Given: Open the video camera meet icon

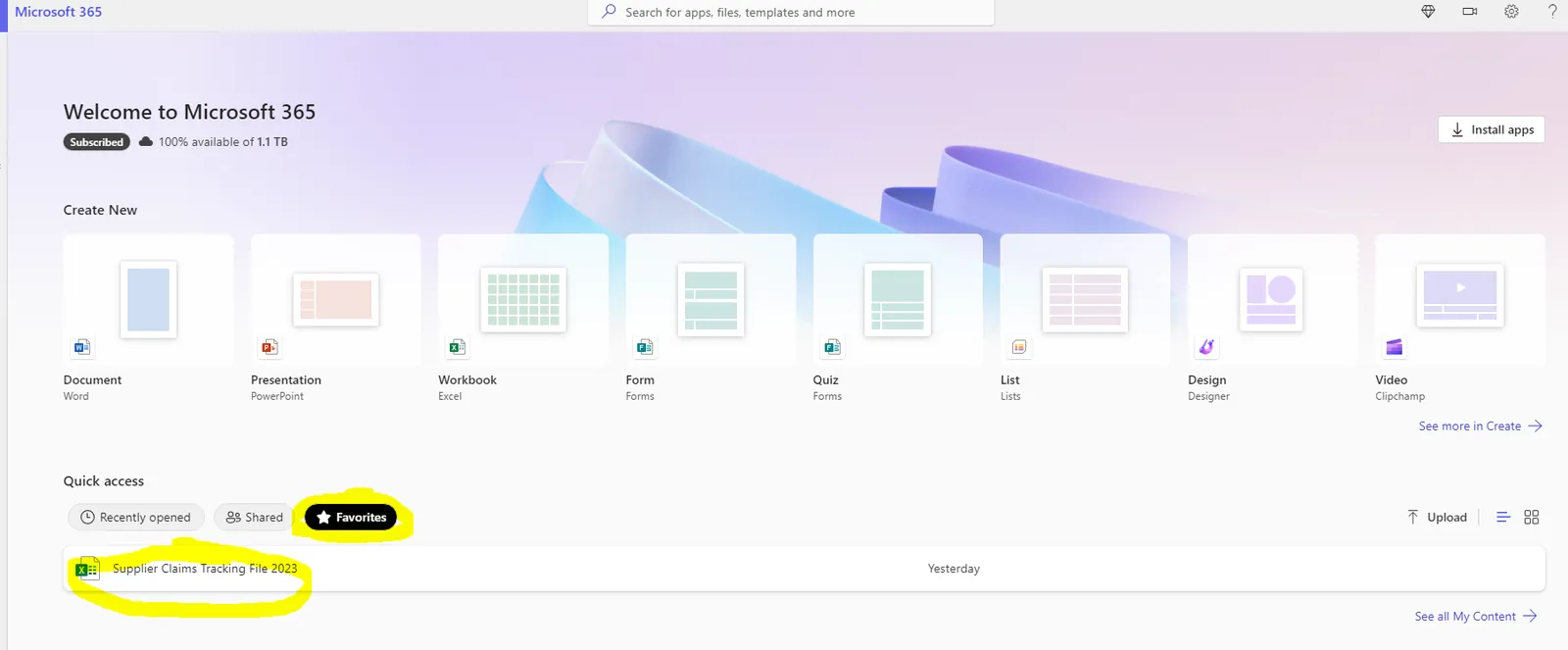Looking at the screenshot, I should click(x=1470, y=12).
